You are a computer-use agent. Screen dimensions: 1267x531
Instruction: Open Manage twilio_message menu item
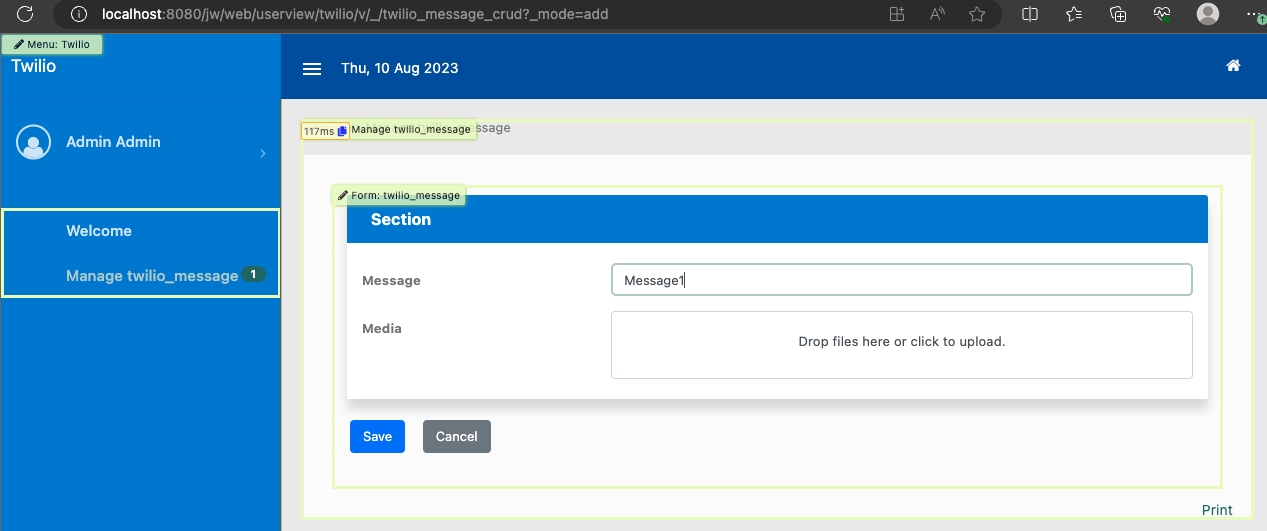click(152, 276)
